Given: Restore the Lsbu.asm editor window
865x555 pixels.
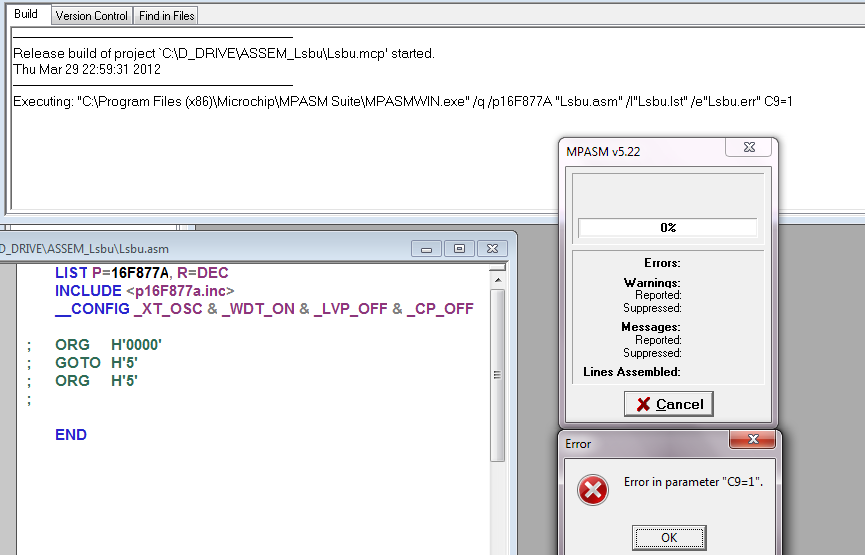Looking at the screenshot, I should pos(459,248).
